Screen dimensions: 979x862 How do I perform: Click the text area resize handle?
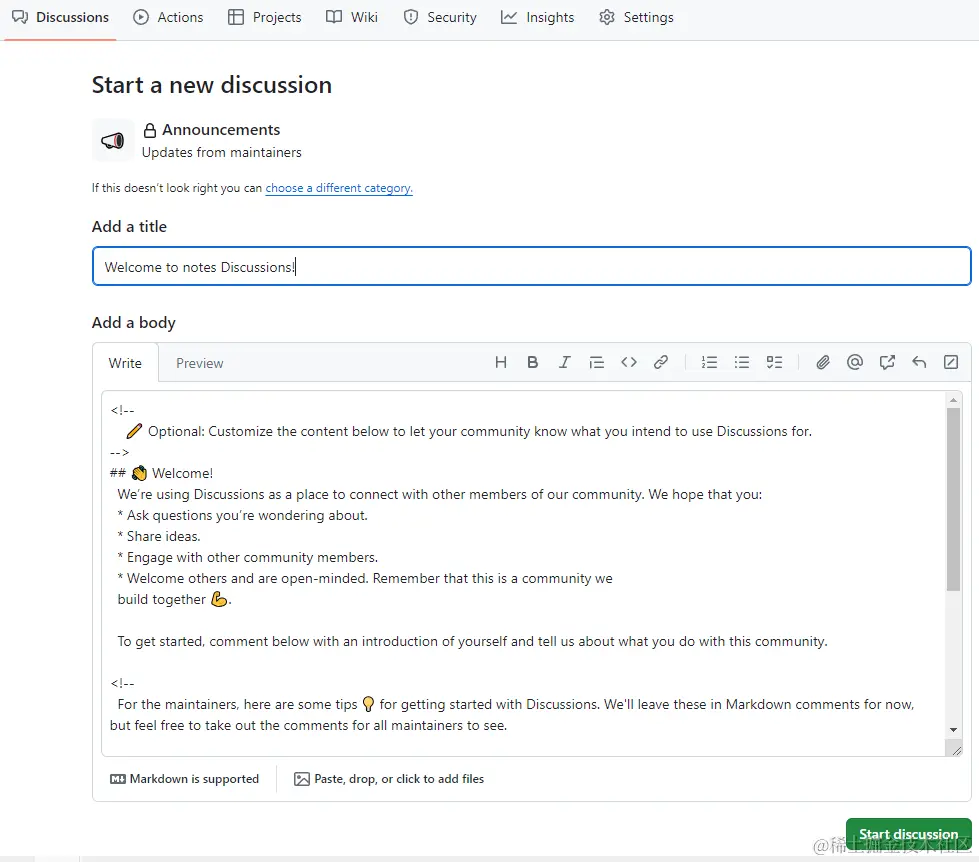coord(956,750)
